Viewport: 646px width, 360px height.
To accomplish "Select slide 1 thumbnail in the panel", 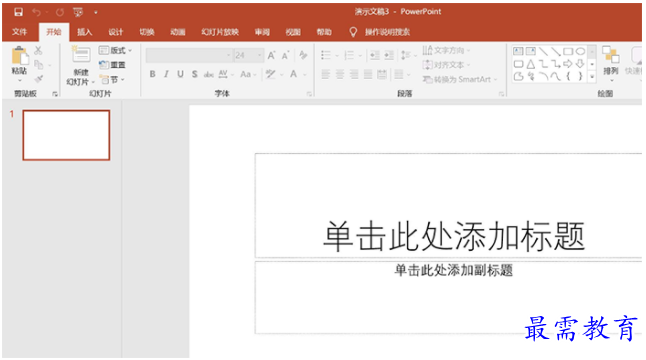I will click(x=66, y=135).
